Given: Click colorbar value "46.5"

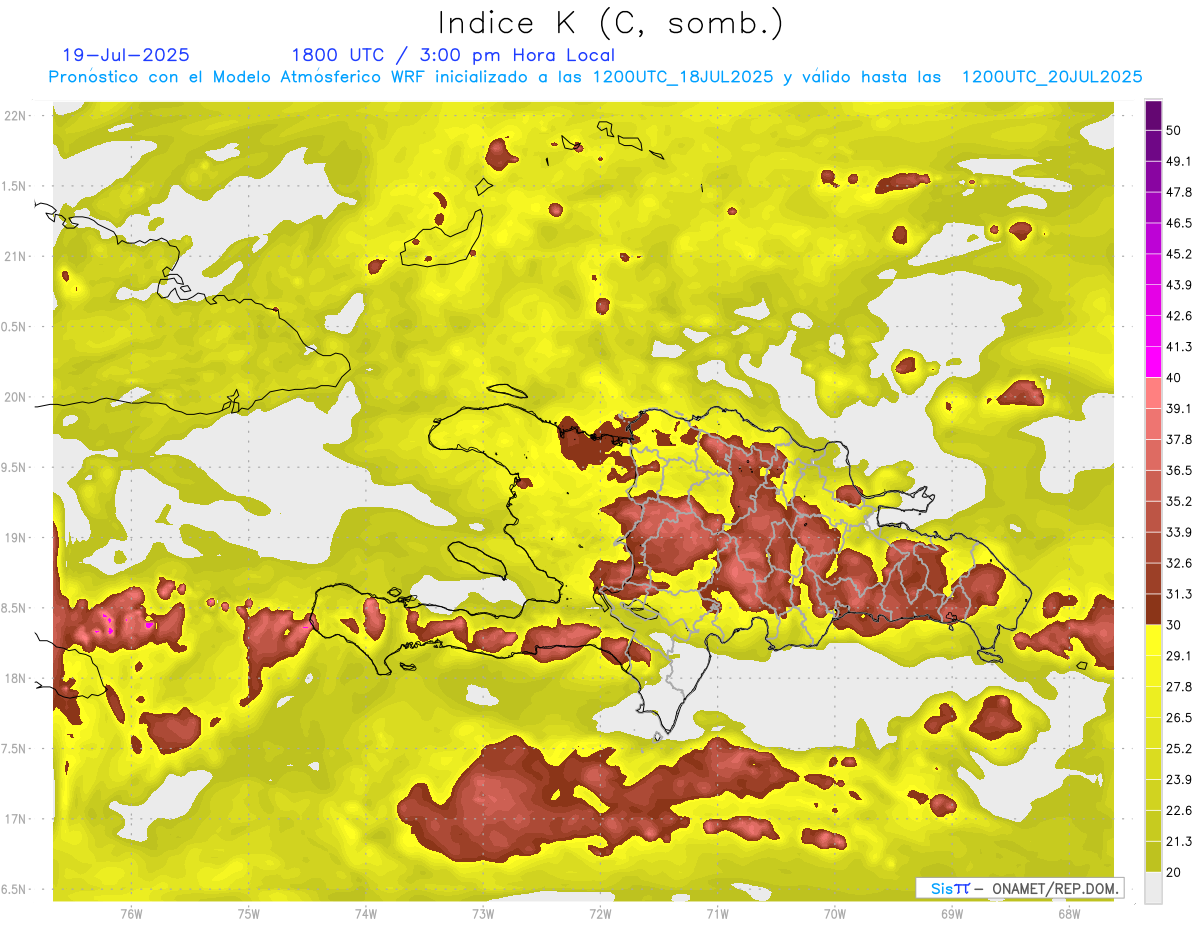Looking at the screenshot, I should [x=1179, y=223].
